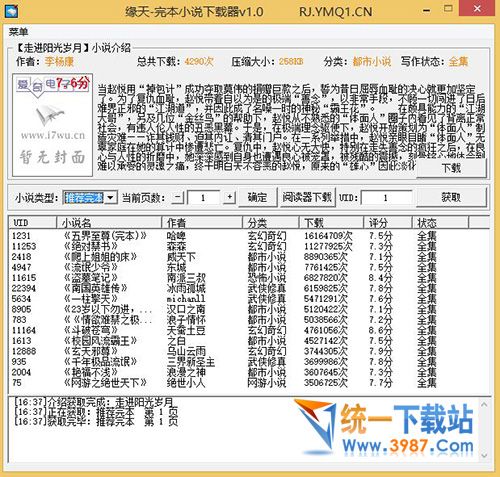Screen dimensions: 500x477
Task: Click the app icon in title bar
Action: click(11, 11)
